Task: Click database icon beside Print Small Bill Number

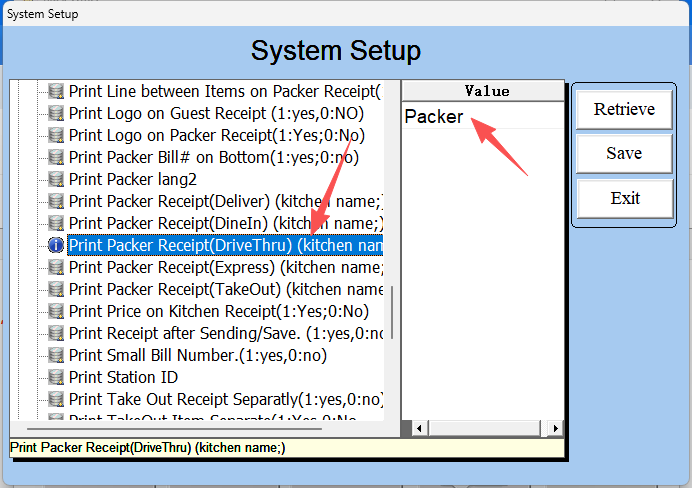Action: [56, 355]
